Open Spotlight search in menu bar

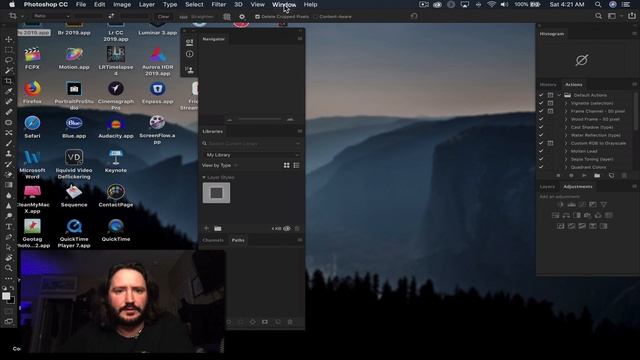click(x=598, y=4)
